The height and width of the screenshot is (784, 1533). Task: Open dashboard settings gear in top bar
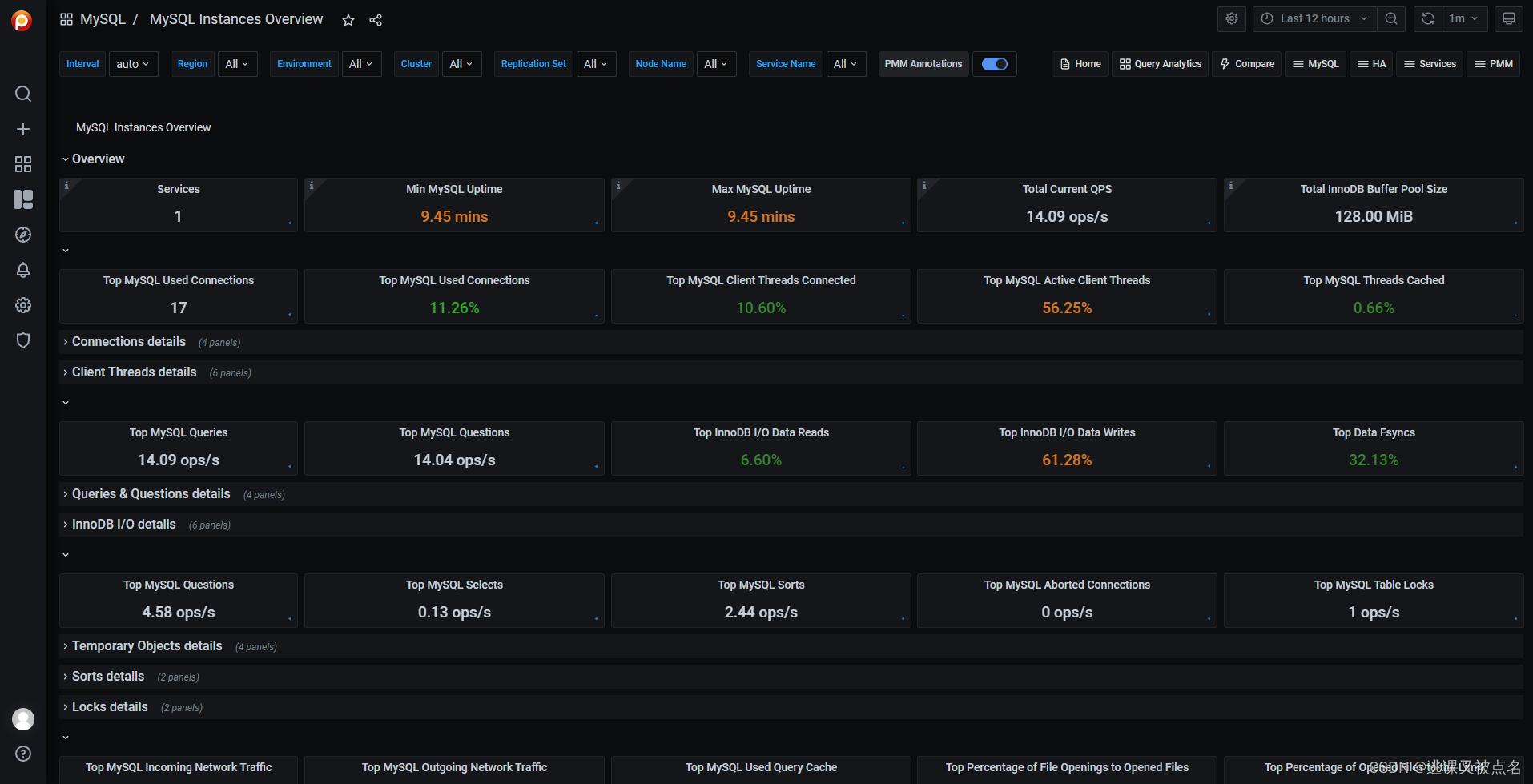pyautogui.click(x=1232, y=18)
